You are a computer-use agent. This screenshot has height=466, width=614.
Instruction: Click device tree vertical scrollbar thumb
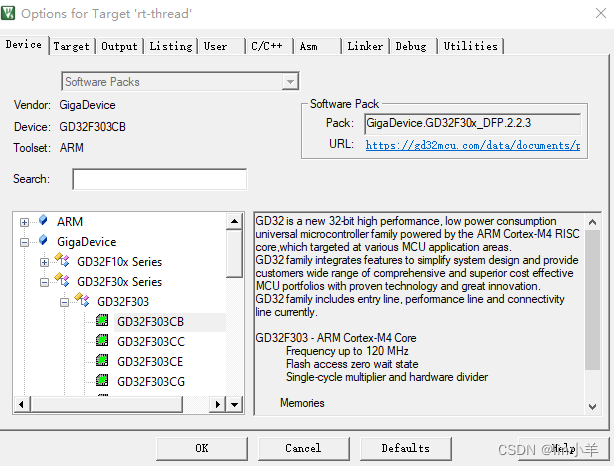pos(234,254)
